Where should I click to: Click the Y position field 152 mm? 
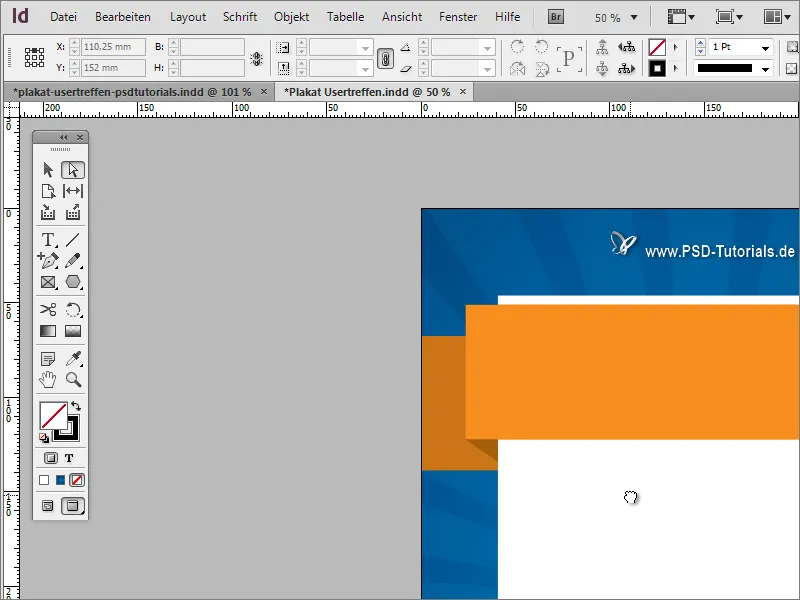pyautogui.click(x=113, y=68)
